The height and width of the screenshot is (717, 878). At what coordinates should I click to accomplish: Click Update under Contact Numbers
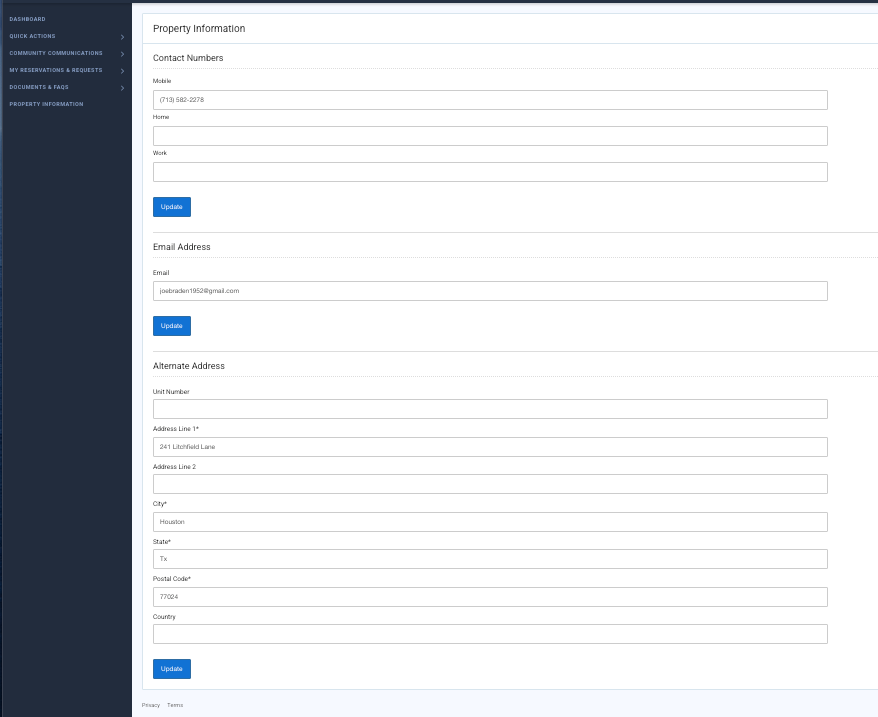click(171, 207)
